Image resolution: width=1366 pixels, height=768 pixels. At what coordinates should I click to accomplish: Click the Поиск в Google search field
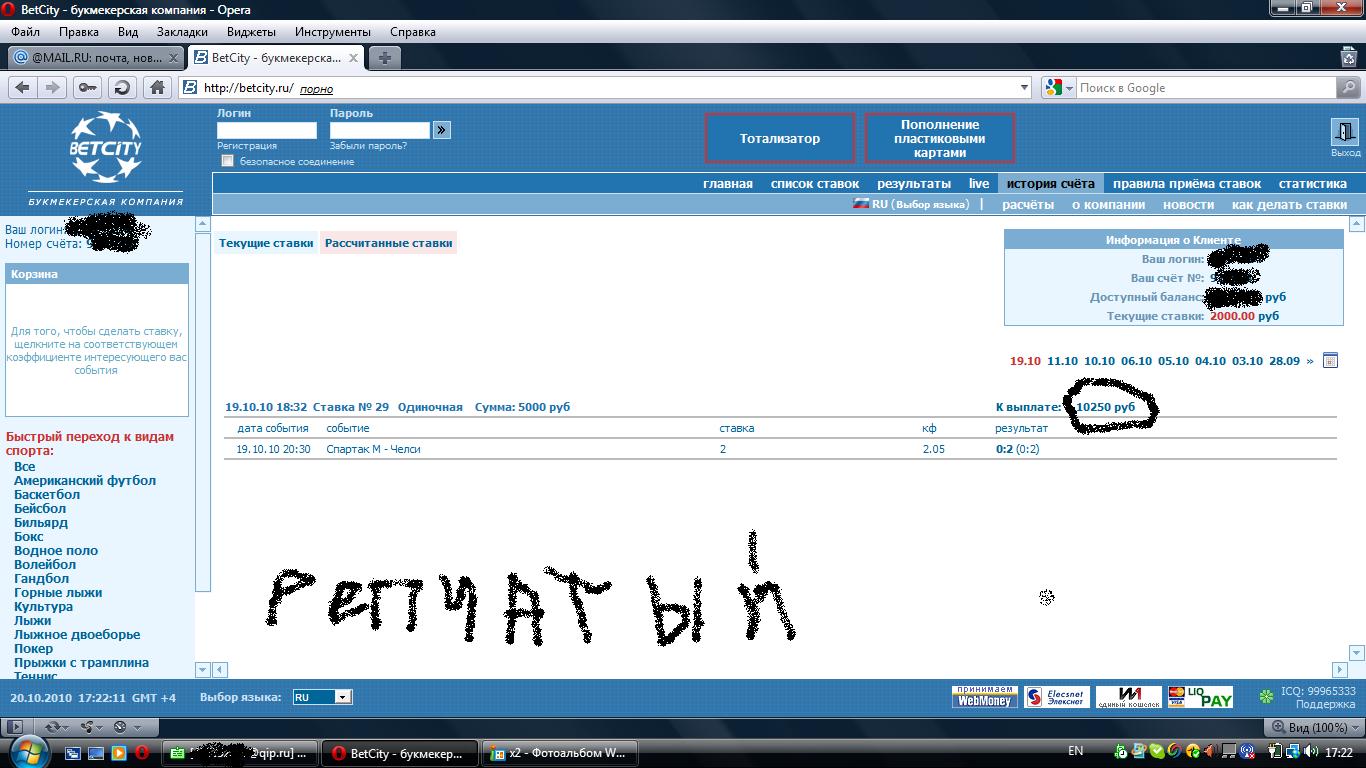pyautogui.click(x=1205, y=88)
